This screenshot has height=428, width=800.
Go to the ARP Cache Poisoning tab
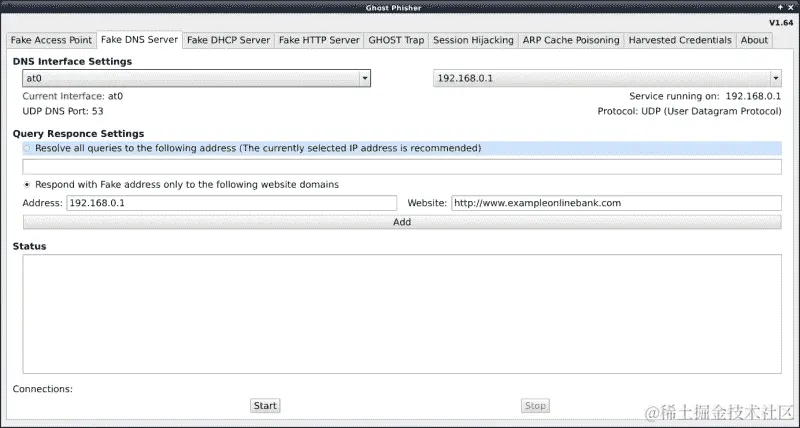point(571,40)
